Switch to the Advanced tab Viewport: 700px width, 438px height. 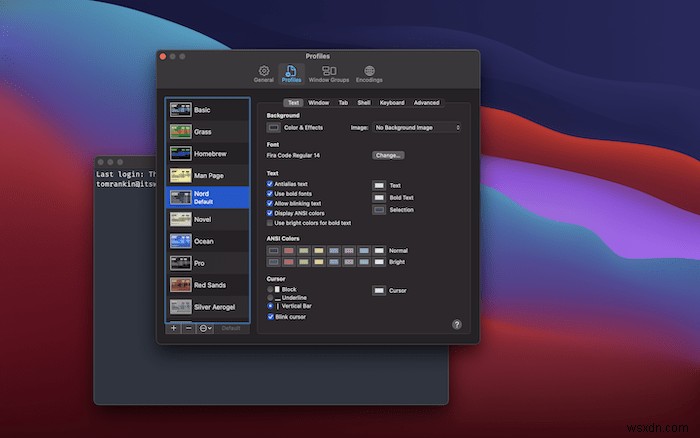pyautogui.click(x=426, y=102)
